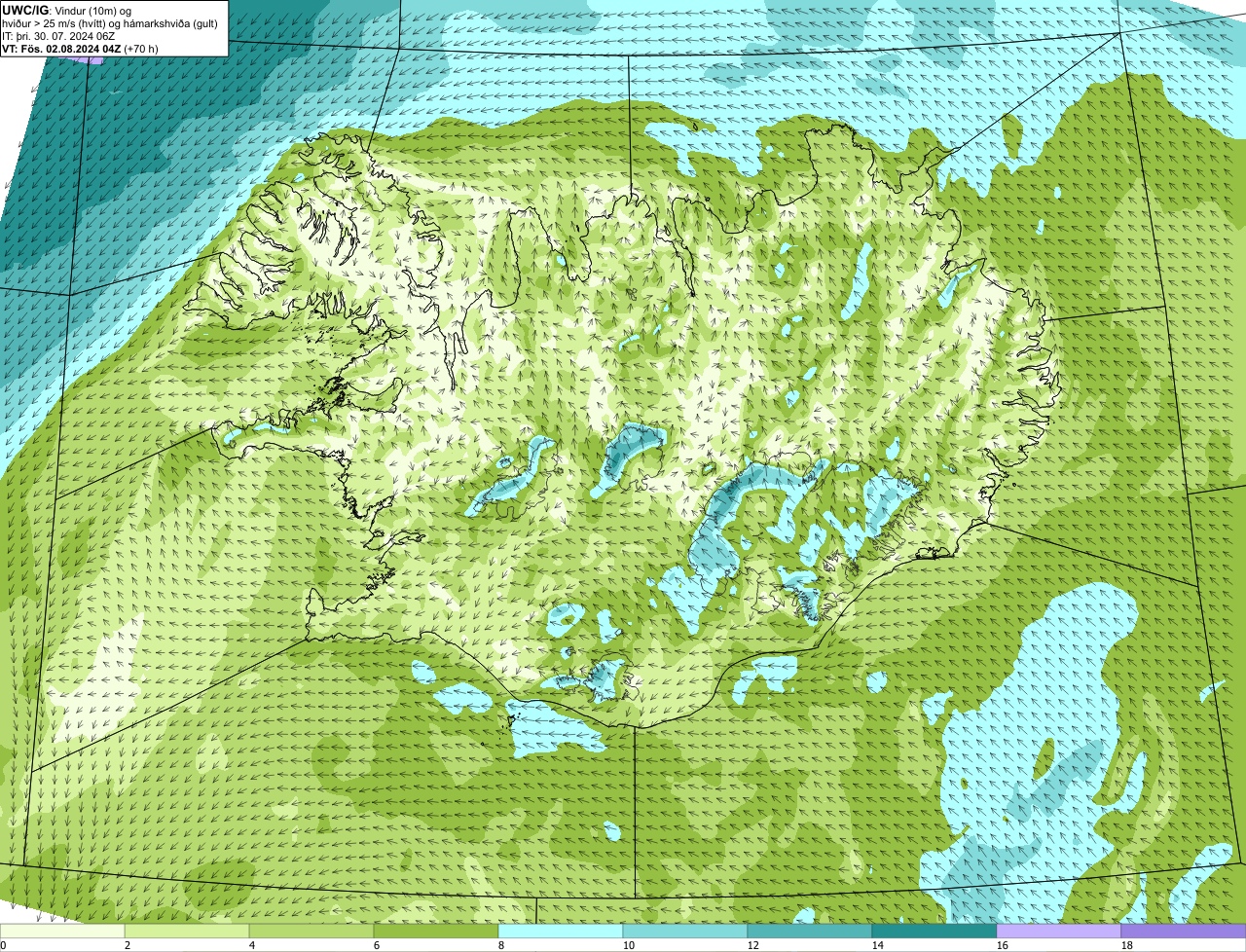1246x952 pixels.
Task: Choose the 10–12 m/s cyan legend swatch
Action: pos(685,931)
